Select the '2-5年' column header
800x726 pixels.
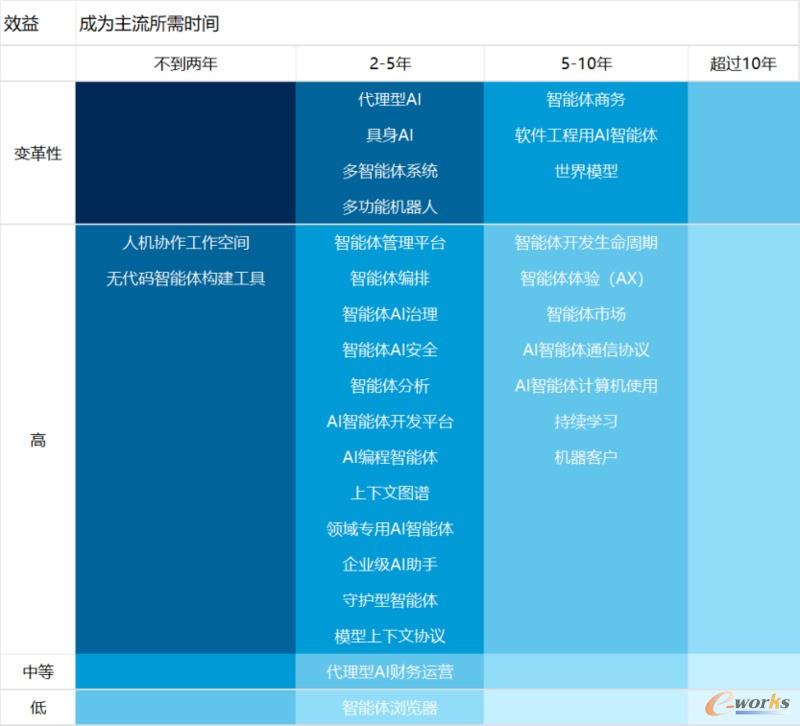pyautogui.click(x=390, y=64)
